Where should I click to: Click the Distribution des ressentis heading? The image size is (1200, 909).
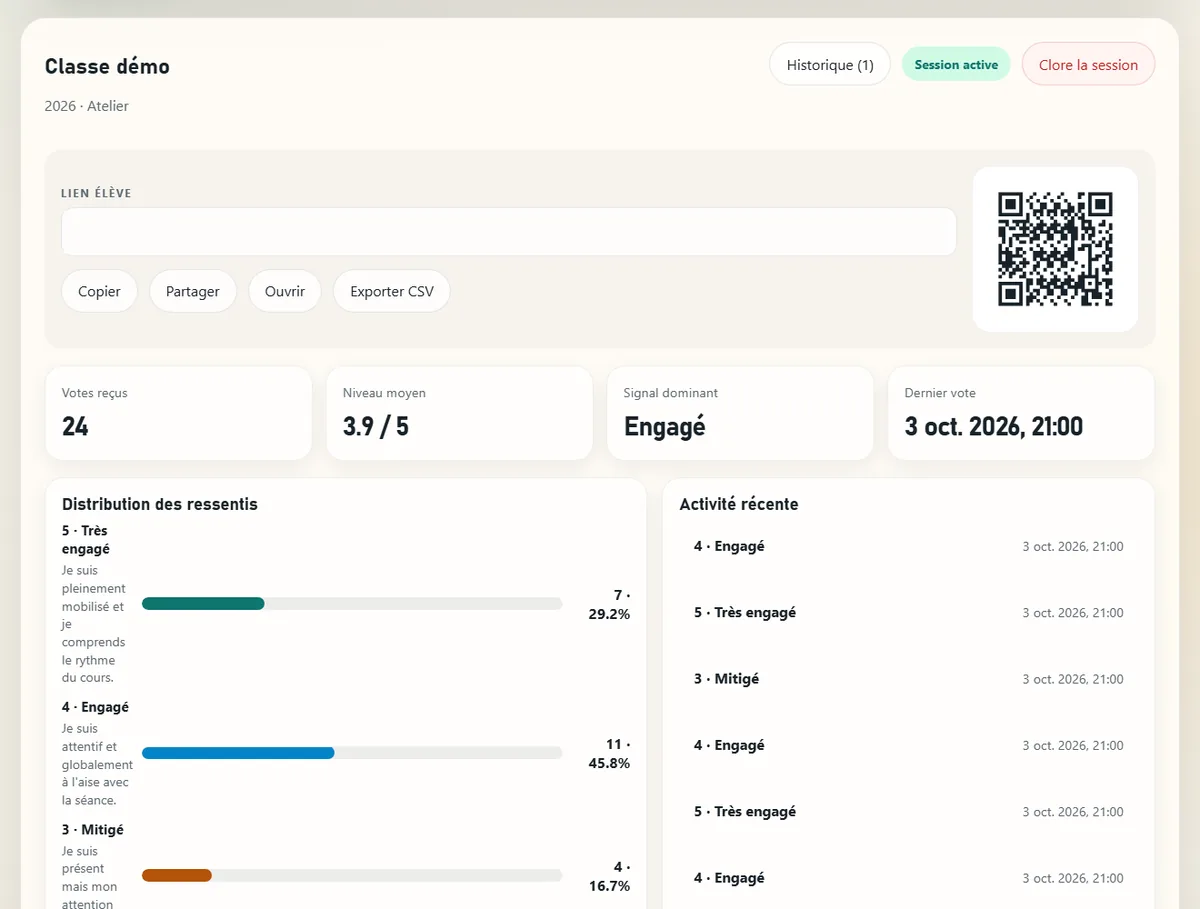coord(160,504)
